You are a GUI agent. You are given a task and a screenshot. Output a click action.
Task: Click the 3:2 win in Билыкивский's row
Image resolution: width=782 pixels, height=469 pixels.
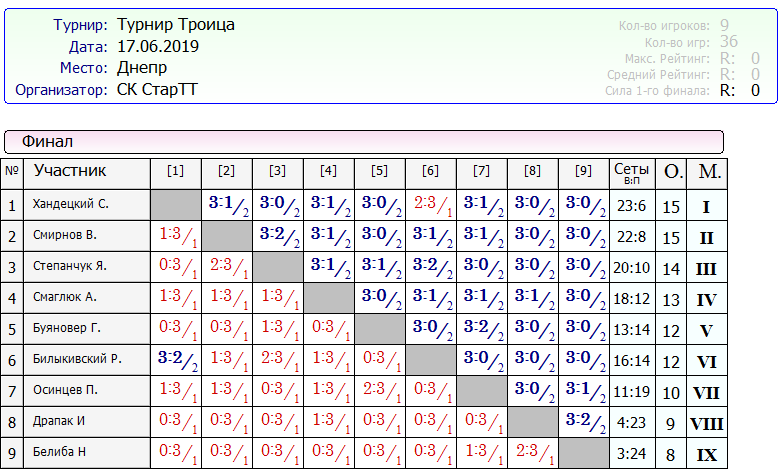point(176,360)
